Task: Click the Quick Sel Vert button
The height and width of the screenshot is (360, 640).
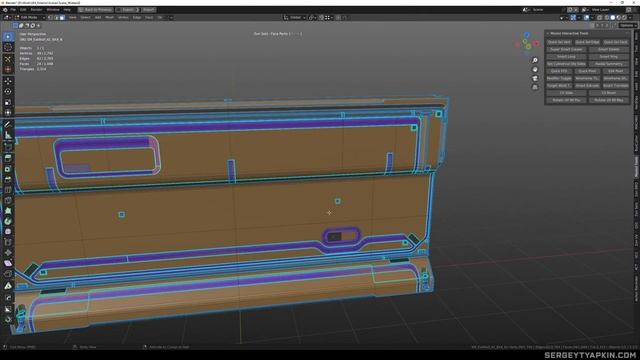Action: click(x=559, y=42)
